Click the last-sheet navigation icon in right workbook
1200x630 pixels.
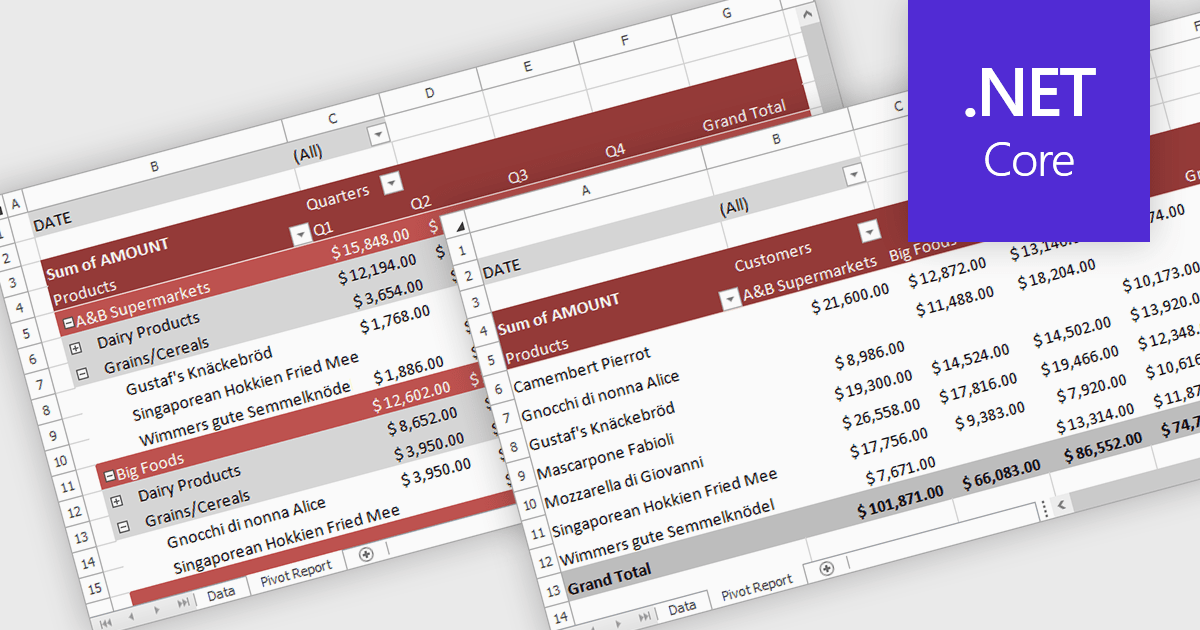pos(646,615)
